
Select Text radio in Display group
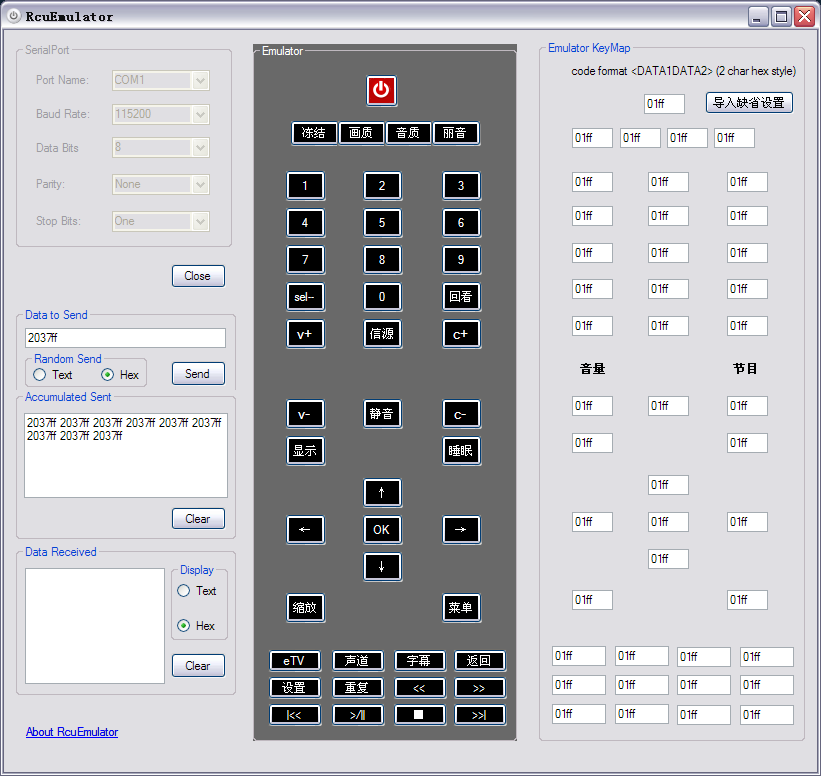184,591
